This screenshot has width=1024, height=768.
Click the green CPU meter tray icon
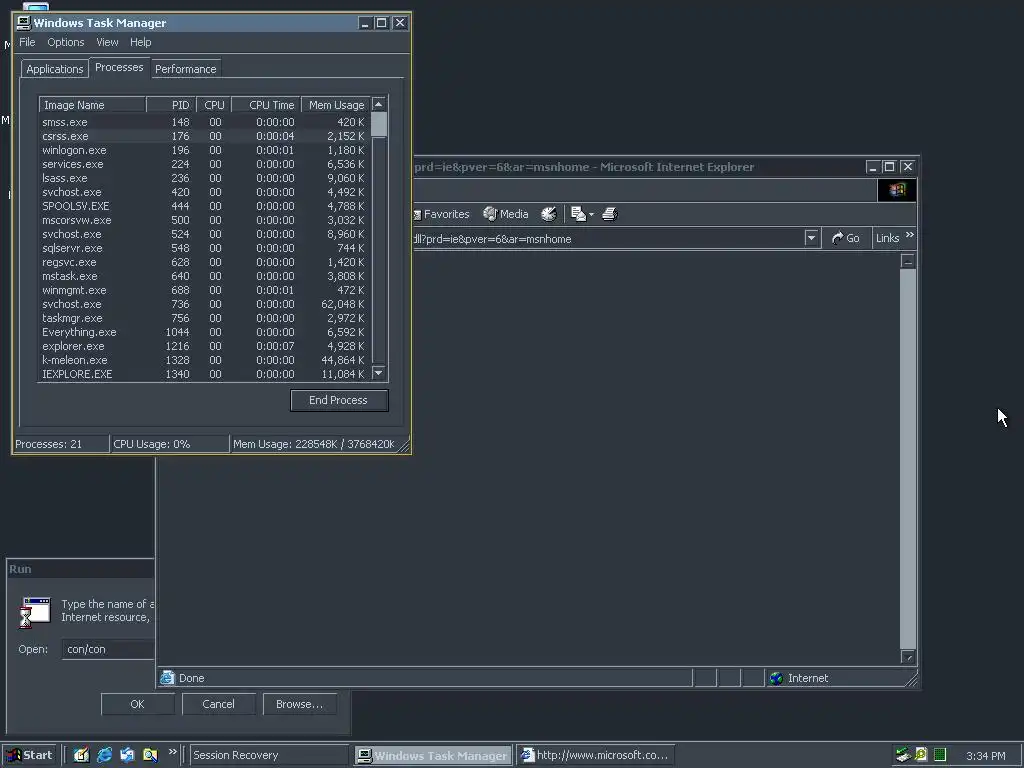pos(940,755)
